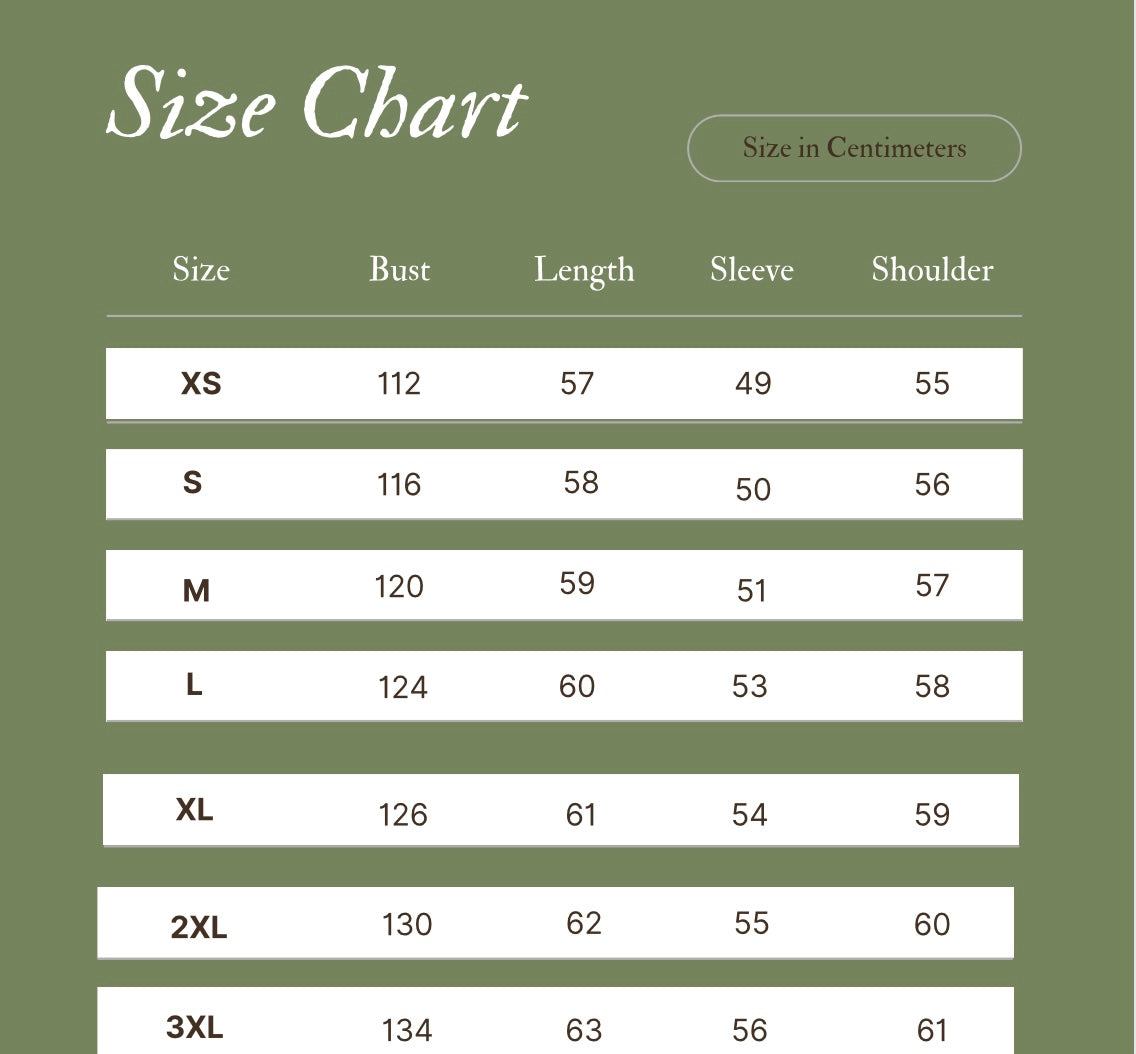Viewport: 1136px width, 1054px height.
Task: Select sleeve value 53 in L row
Action: coord(749,687)
